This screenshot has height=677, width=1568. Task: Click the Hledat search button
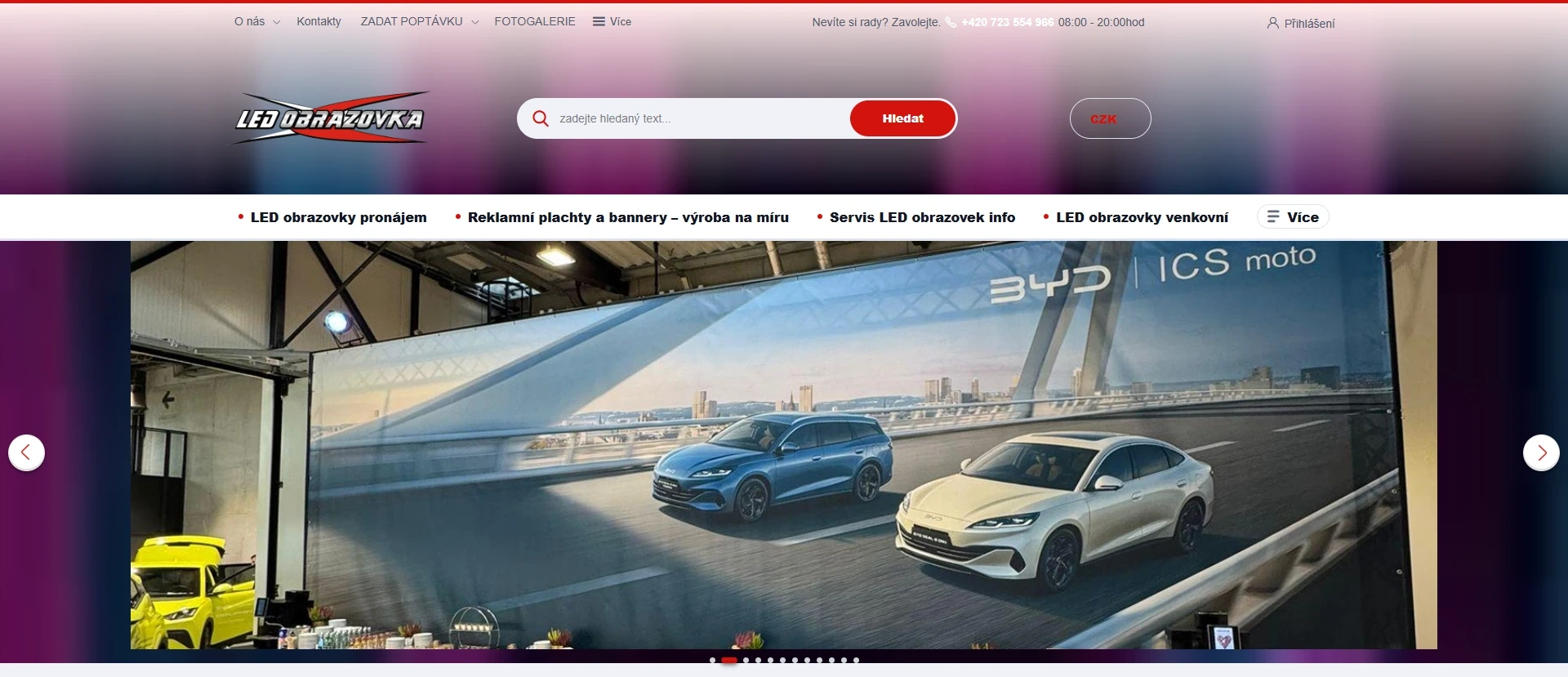pyautogui.click(x=902, y=118)
